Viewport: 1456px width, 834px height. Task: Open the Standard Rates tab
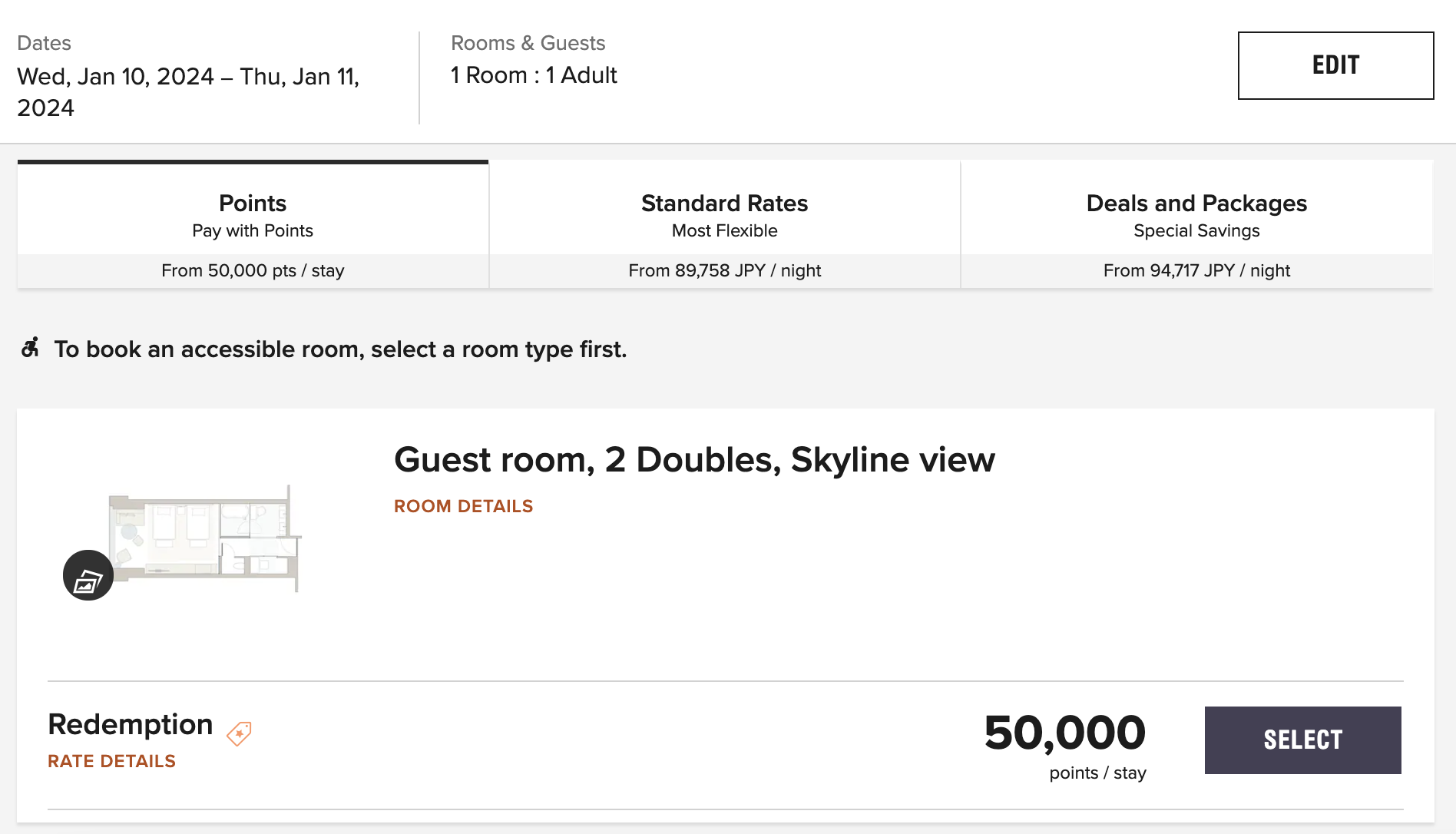tap(724, 224)
